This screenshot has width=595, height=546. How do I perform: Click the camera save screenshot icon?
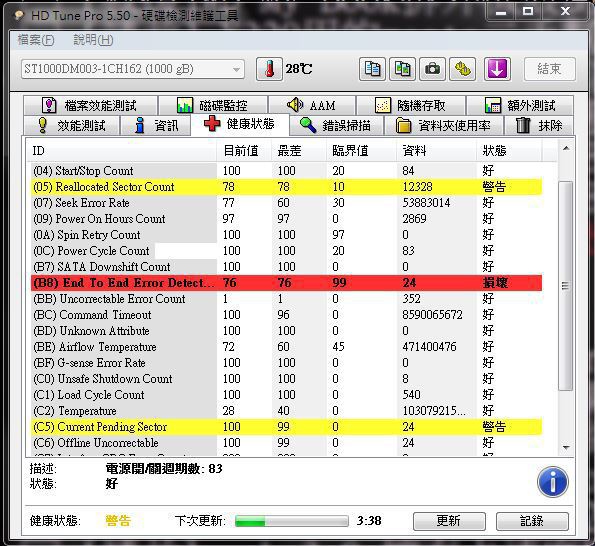point(432,69)
